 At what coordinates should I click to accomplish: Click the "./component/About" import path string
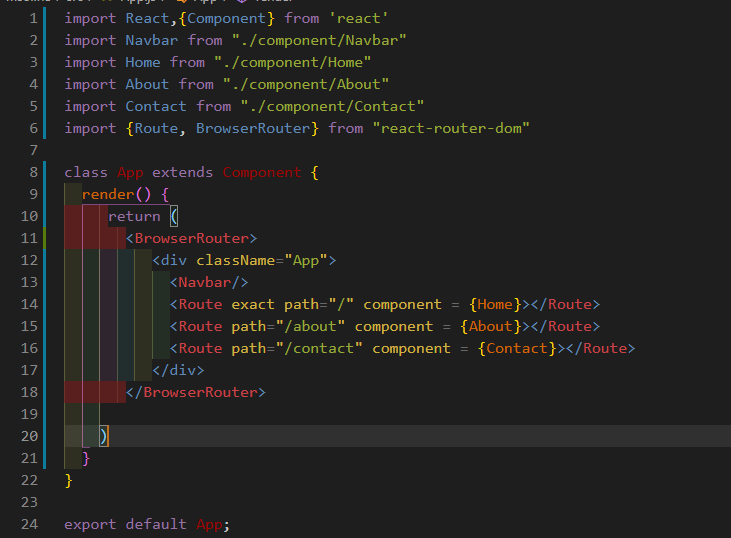click(x=305, y=84)
